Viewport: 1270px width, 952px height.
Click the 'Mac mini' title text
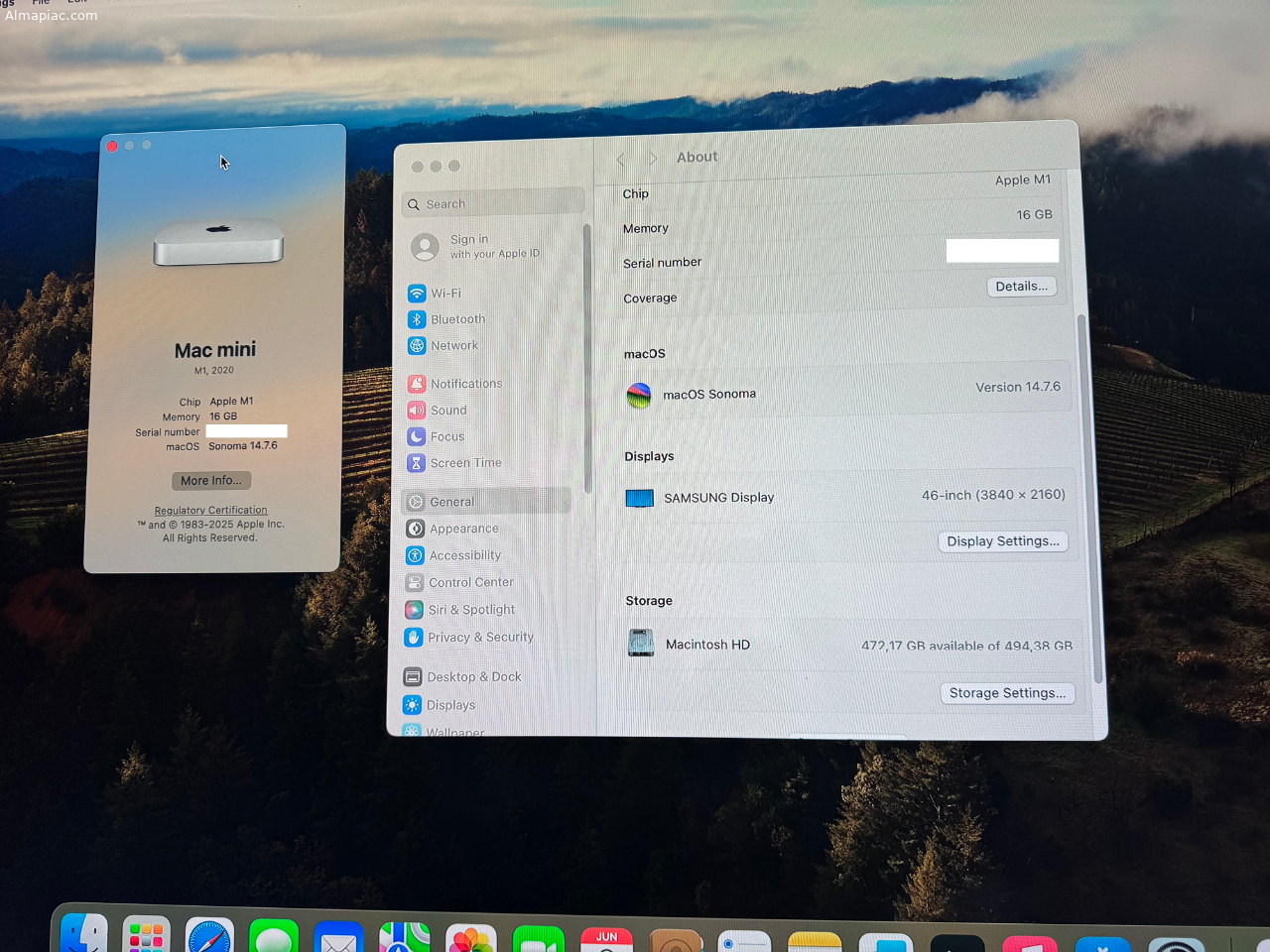click(x=215, y=350)
